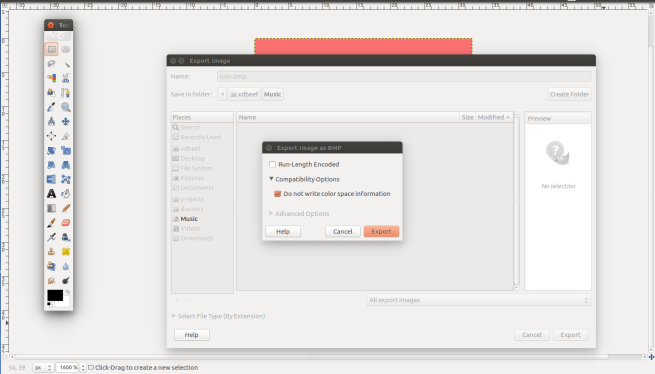Viewport: 655px width, 374px height.
Task: Select the Cage Transform tool
Action: (66, 179)
